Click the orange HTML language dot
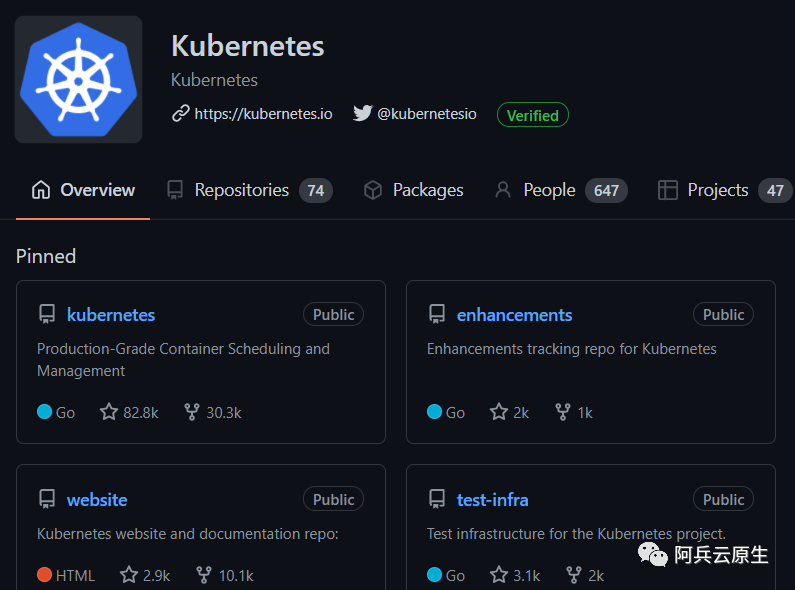This screenshot has width=795, height=590. coord(45,575)
